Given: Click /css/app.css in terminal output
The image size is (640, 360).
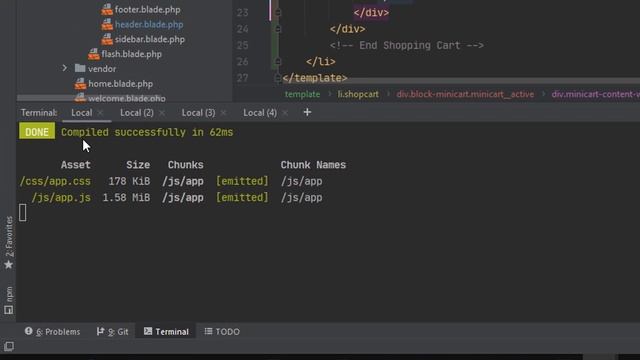Looking at the screenshot, I should (x=55, y=181).
